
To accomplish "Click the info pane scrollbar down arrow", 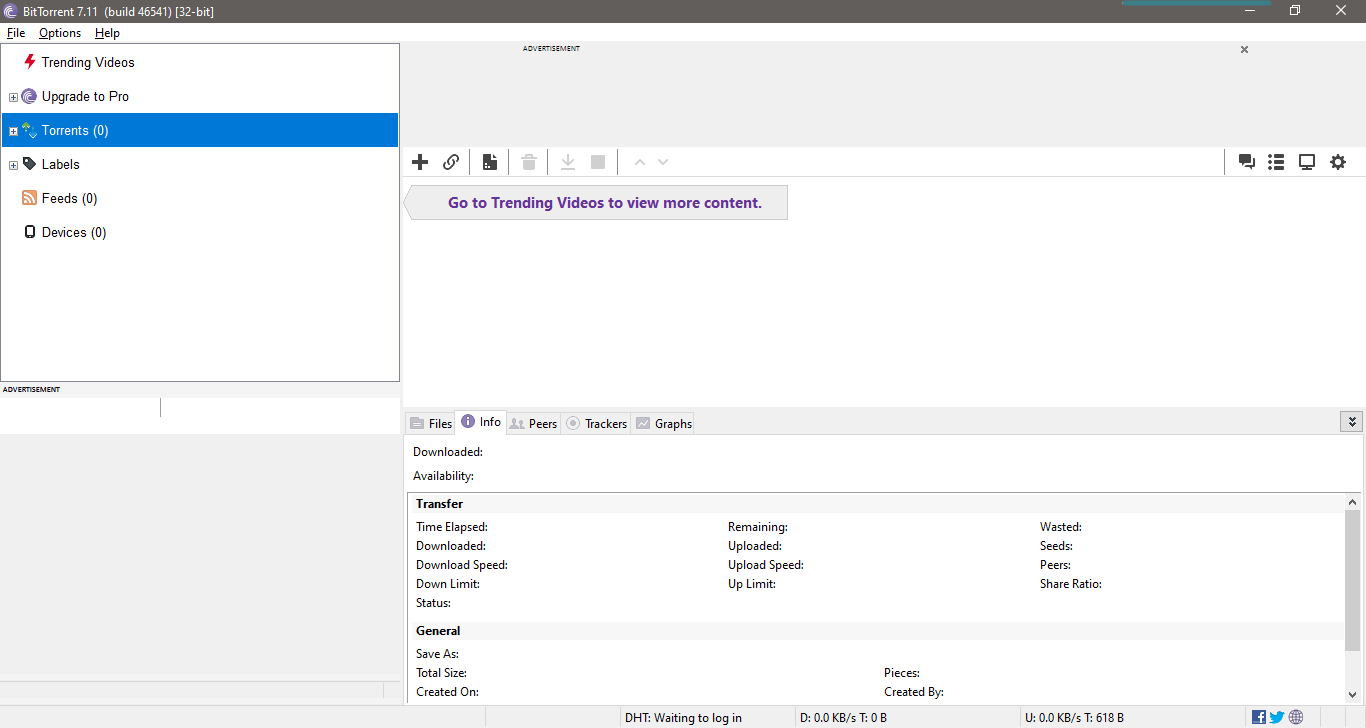I will (x=1353, y=693).
